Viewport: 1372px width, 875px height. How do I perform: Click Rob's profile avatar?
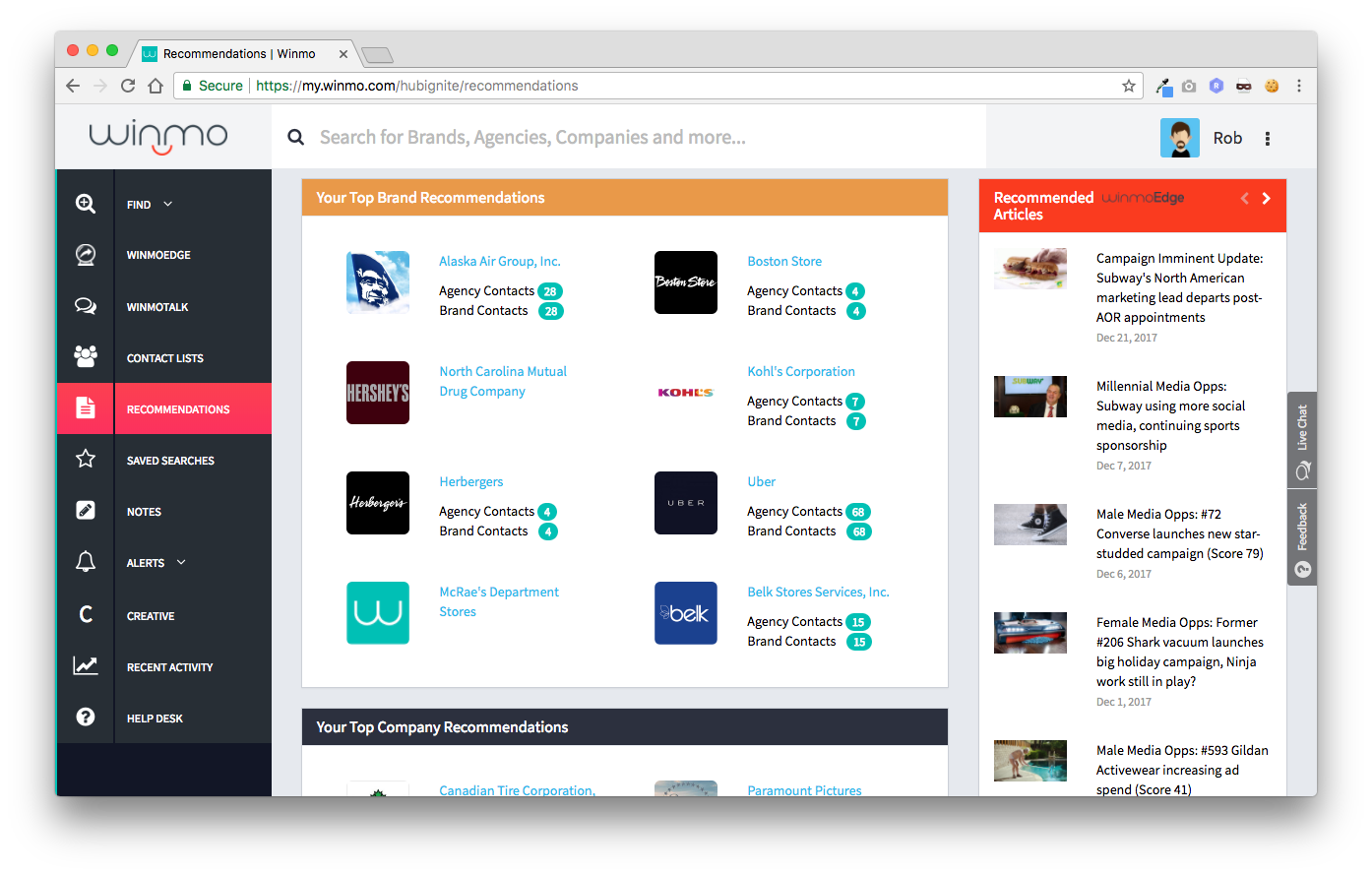click(1180, 138)
